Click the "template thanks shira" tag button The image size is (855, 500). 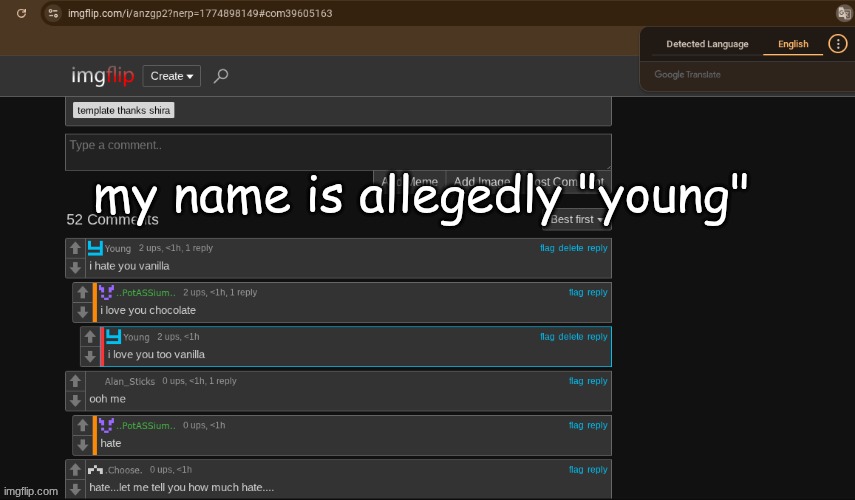pos(124,110)
